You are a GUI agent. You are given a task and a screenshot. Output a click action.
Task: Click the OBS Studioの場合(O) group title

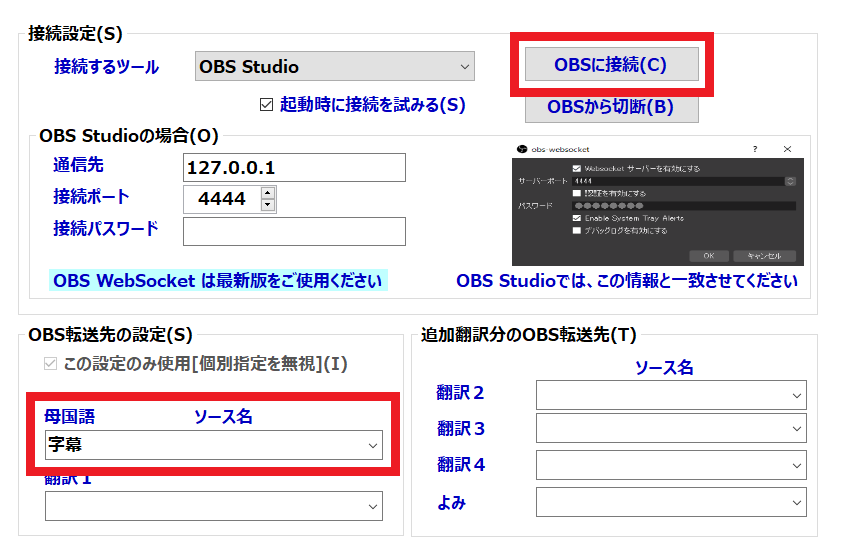(129, 136)
